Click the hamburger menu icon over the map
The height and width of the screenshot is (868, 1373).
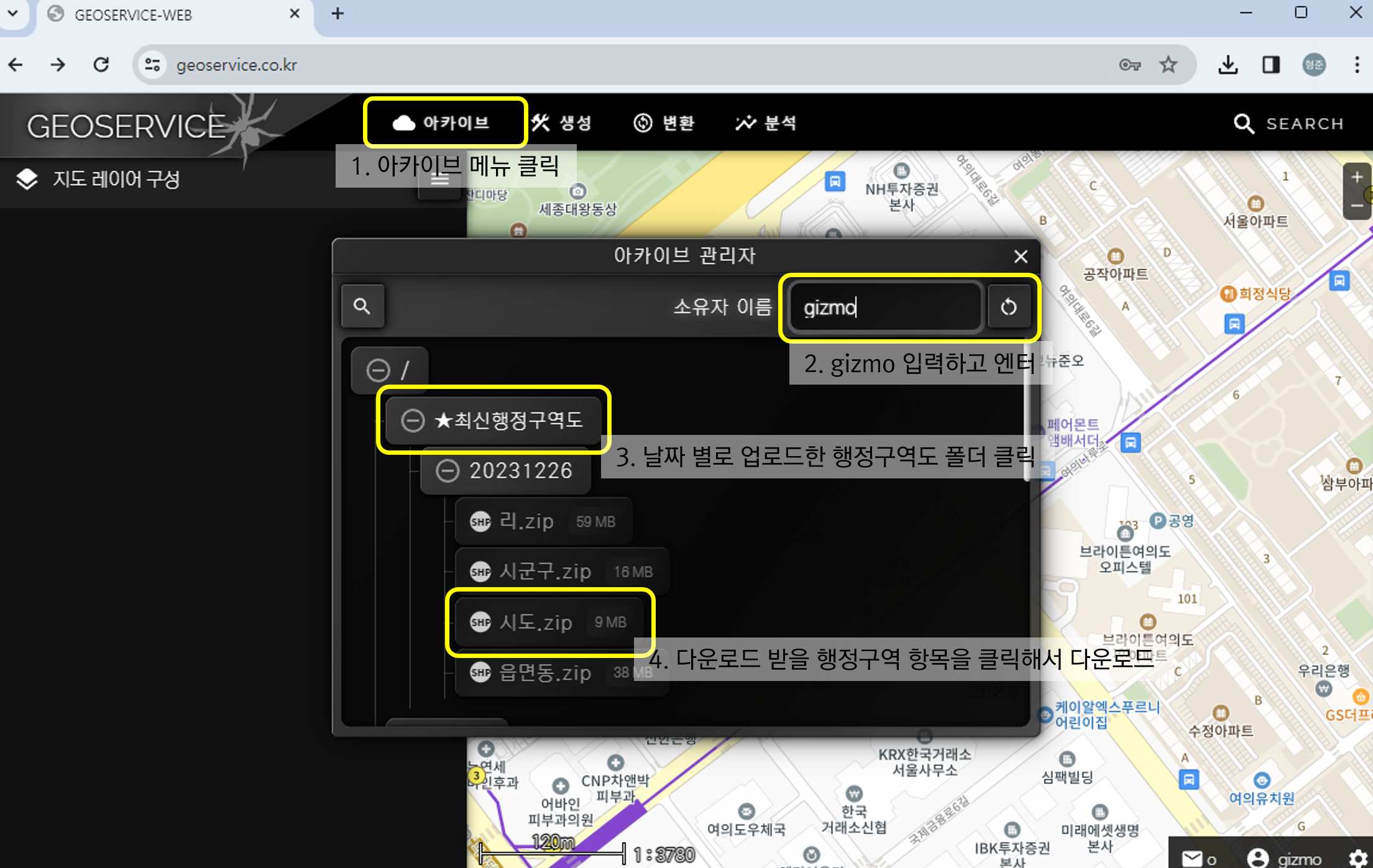439,178
